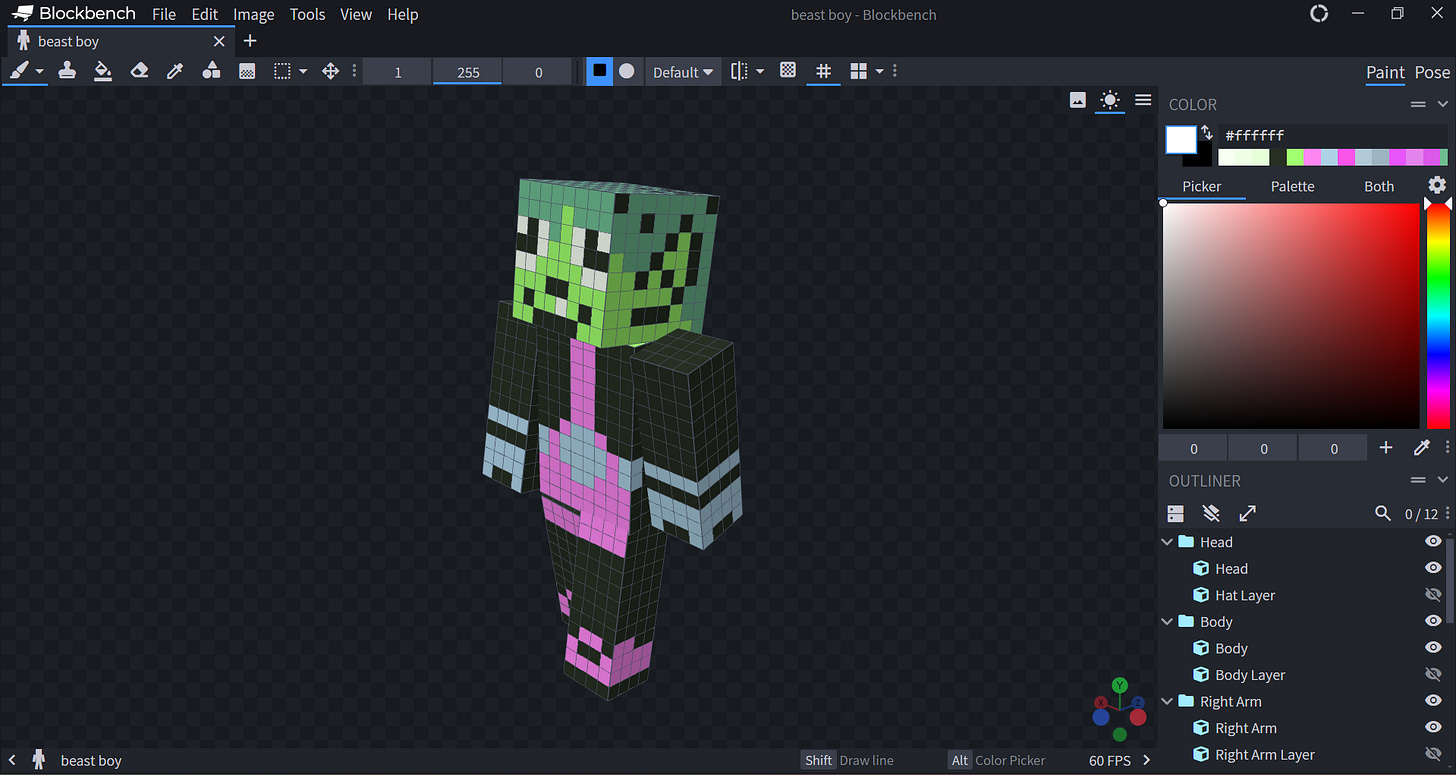Adjust the rainbow hue slider
The width and height of the screenshot is (1456, 775).
tap(1437, 316)
